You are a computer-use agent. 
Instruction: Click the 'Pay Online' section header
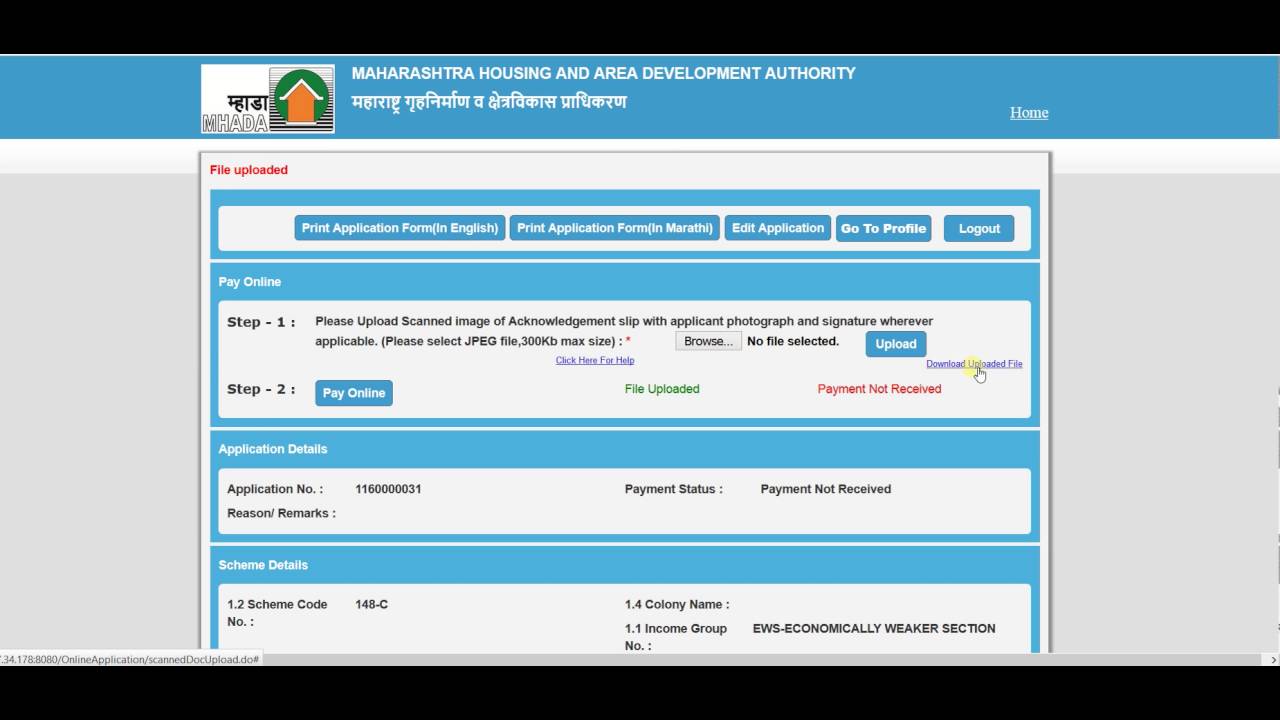coord(250,282)
